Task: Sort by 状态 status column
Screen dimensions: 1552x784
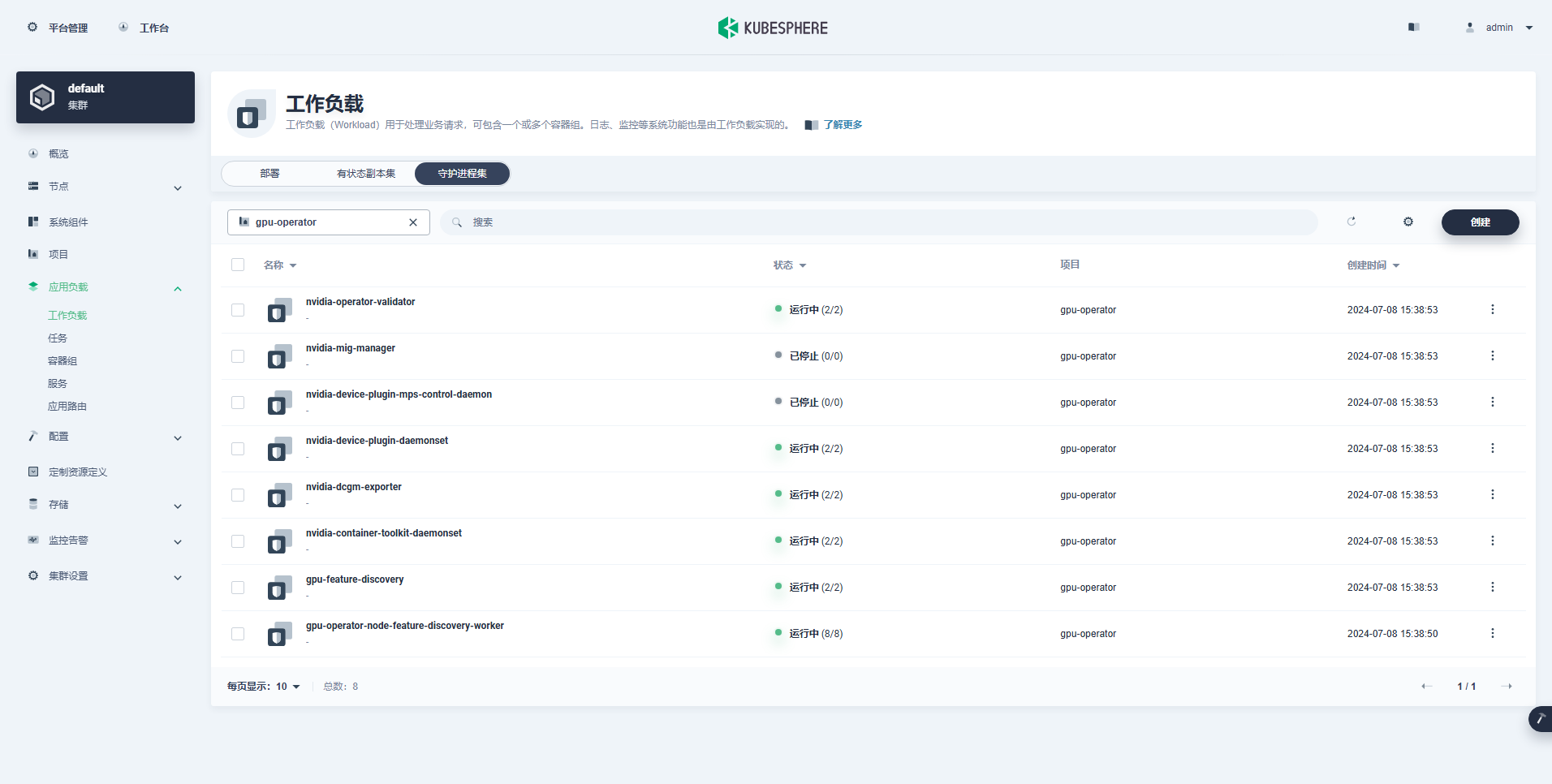Action: [790, 265]
